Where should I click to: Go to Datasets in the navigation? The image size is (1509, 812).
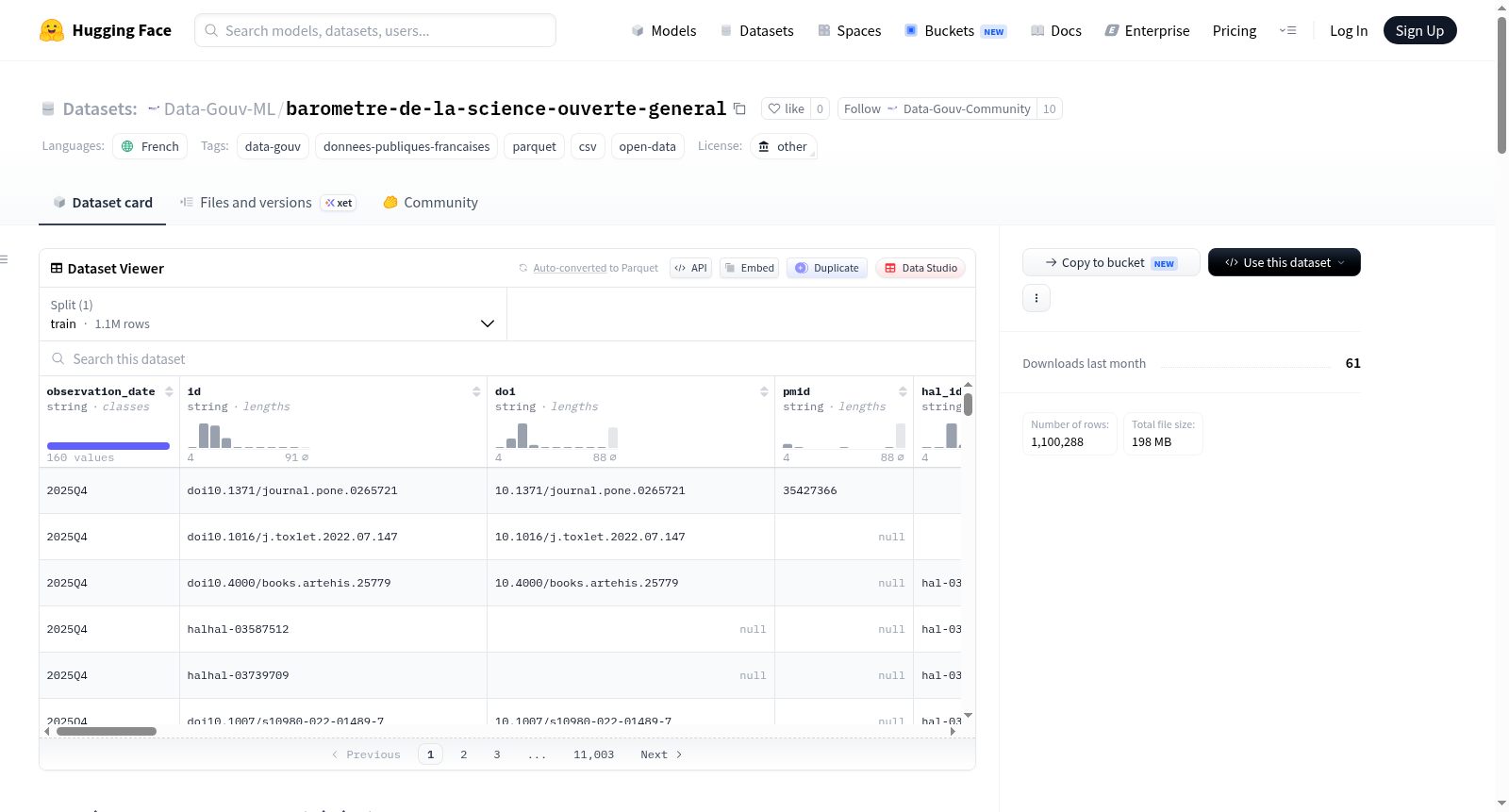756,30
